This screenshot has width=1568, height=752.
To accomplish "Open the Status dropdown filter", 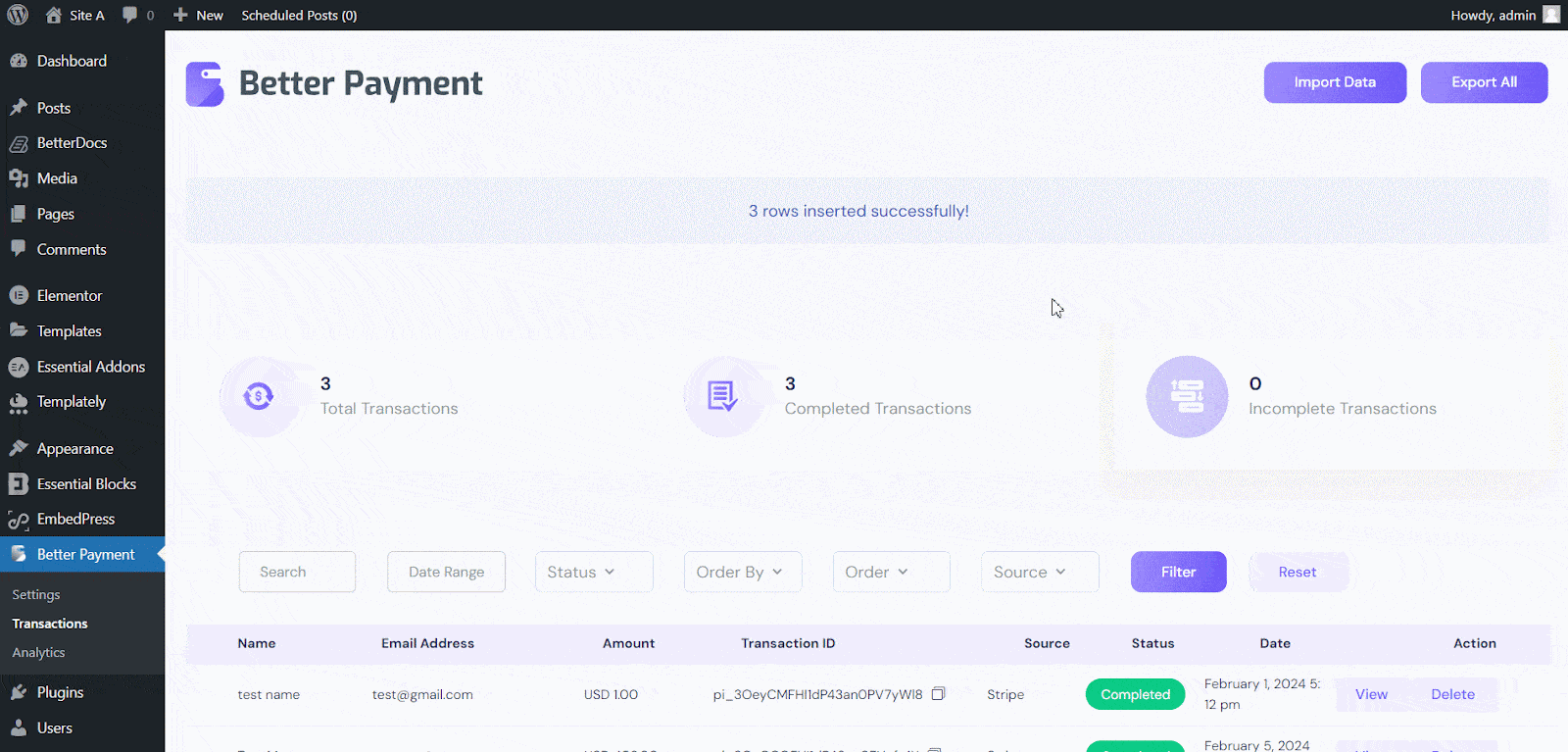I will pos(594,572).
